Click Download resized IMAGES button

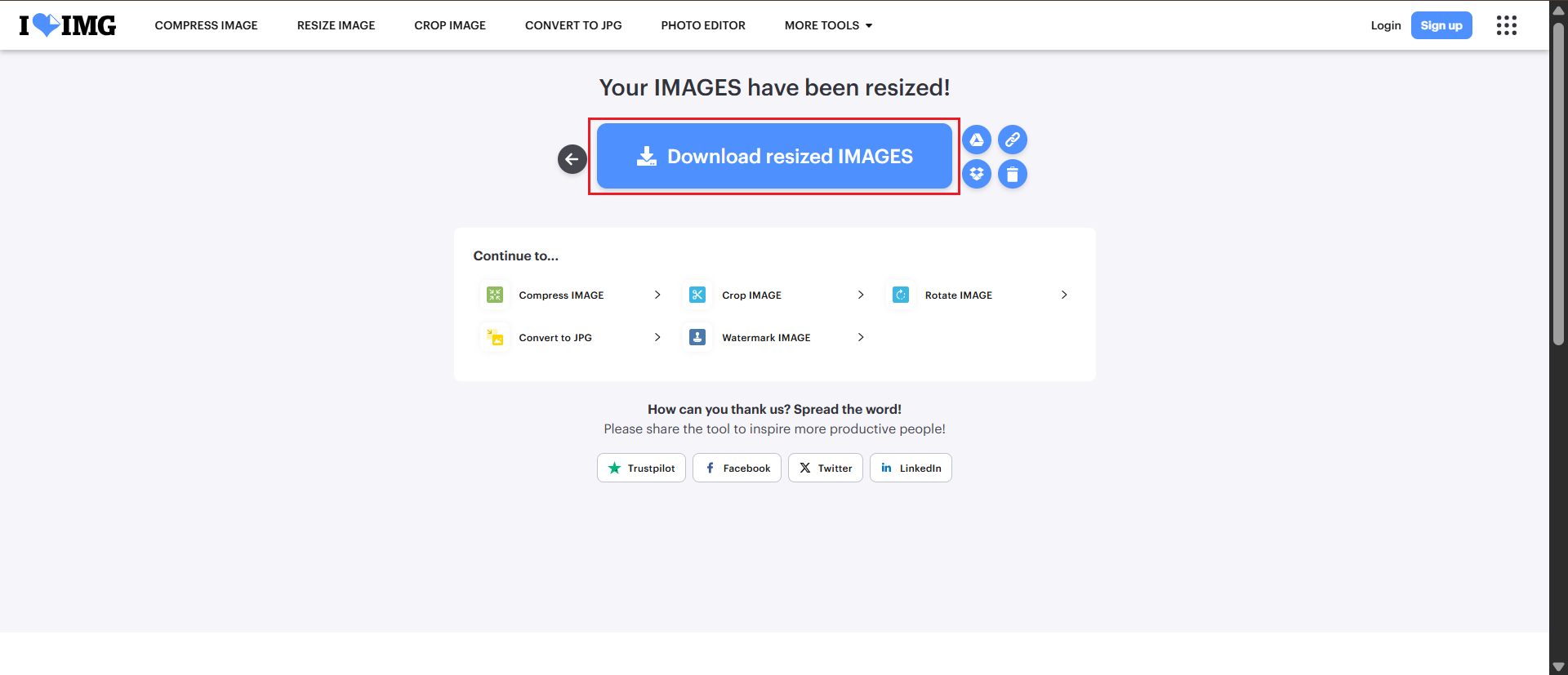point(774,156)
